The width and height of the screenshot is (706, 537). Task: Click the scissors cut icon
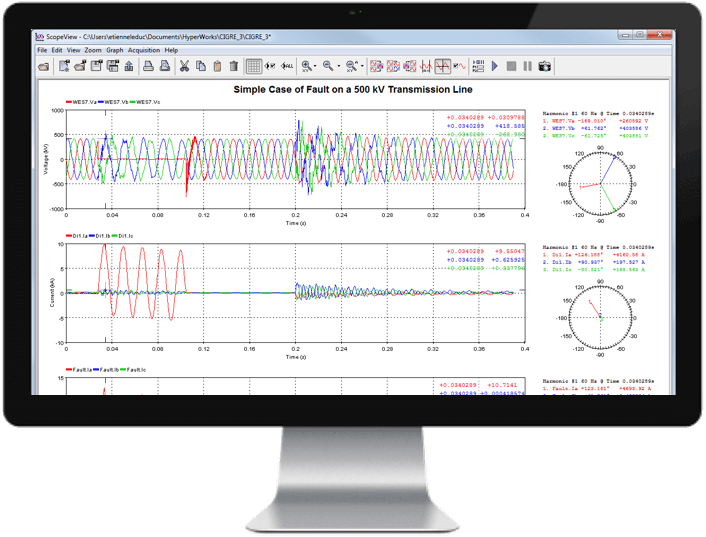(184, 67)
